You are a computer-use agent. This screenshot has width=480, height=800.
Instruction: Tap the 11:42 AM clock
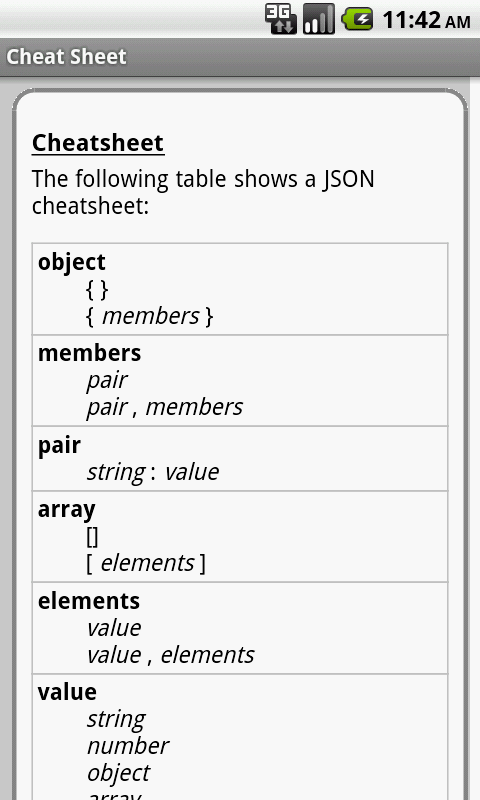coord(426,20)
